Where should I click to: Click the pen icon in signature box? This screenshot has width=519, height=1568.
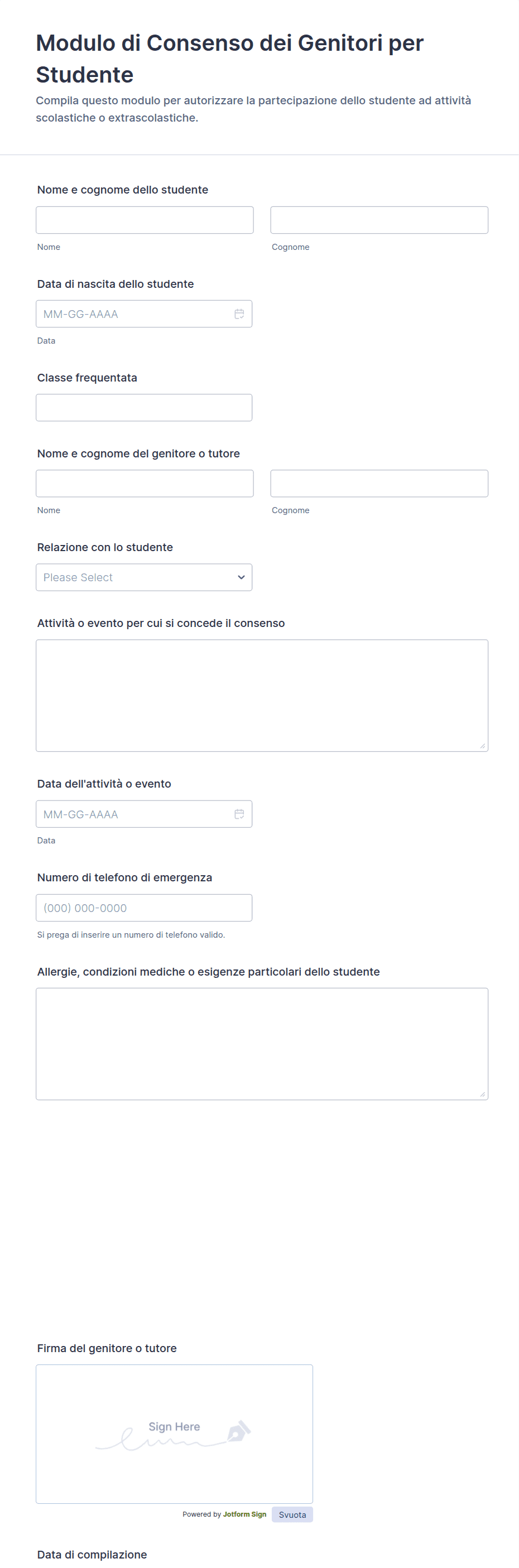coord(238,1430)
